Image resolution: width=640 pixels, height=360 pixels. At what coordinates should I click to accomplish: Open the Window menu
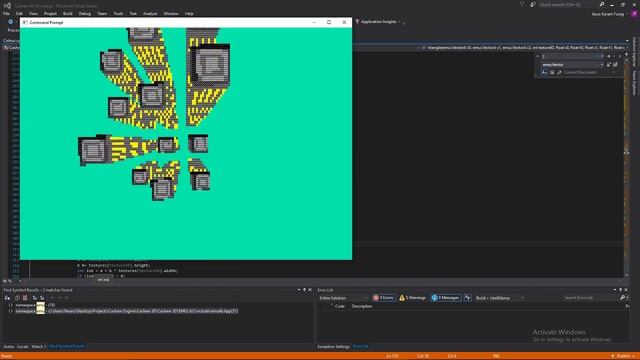(x=171, y=13)
